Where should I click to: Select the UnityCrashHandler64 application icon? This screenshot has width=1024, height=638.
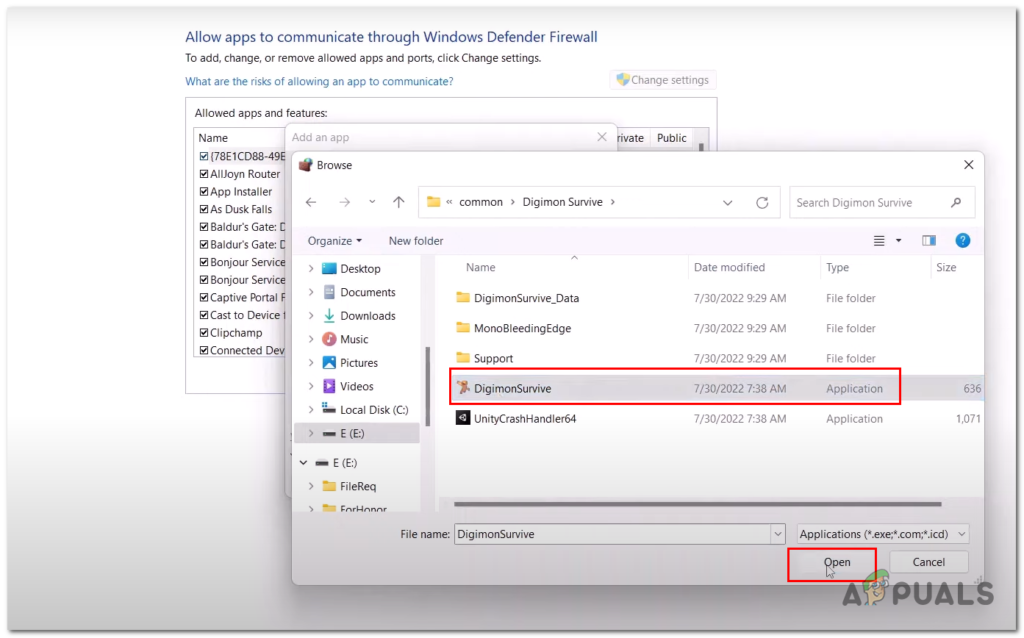click(x=462, y=418)
